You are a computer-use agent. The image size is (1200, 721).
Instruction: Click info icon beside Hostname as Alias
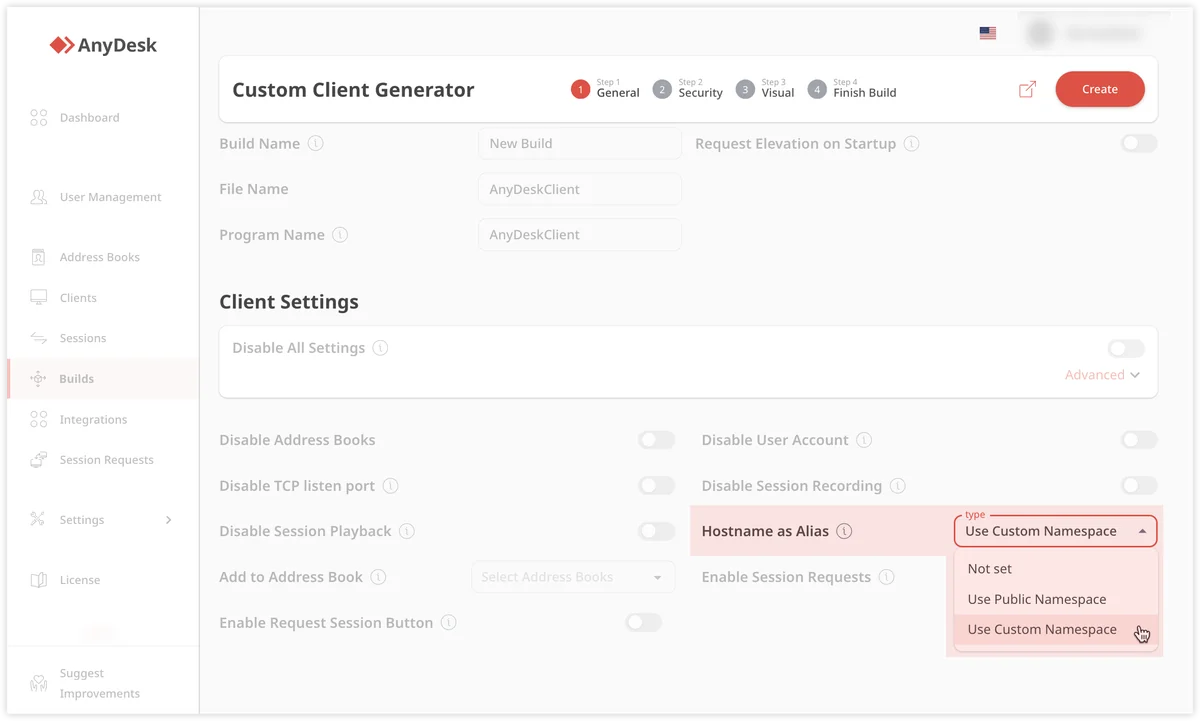tap(845, 531)
